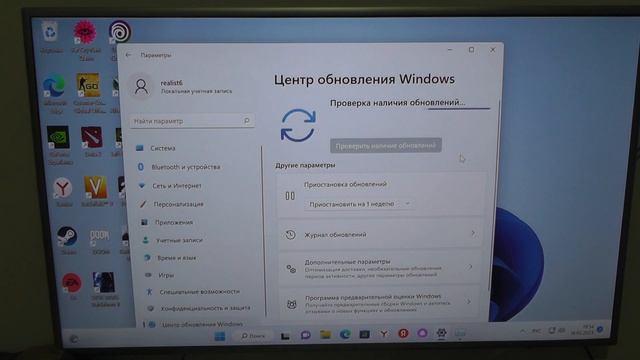Click the Найти параметр search field
The width and height of the screenshot is (640, 360).
pos(192,121)
